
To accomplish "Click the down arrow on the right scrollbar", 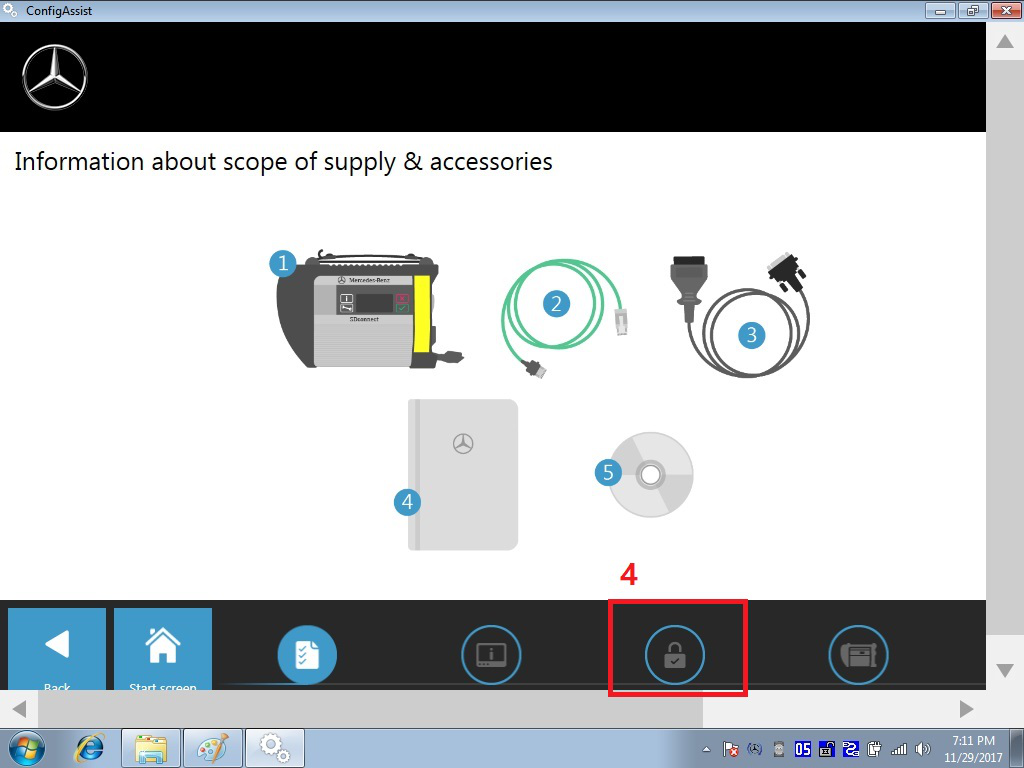I will pos(1003,670).
